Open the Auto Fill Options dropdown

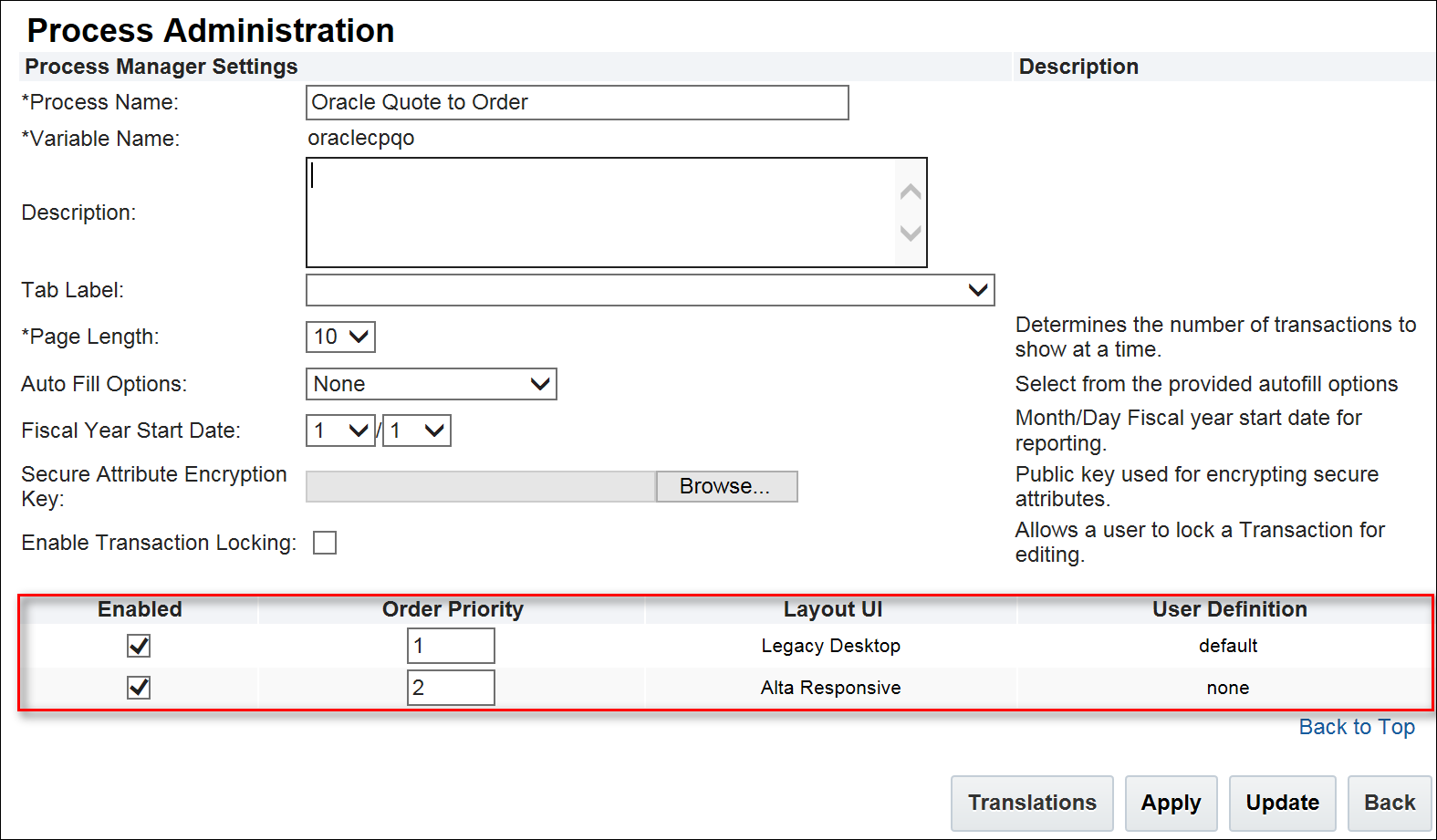click(x=431, y=384)
